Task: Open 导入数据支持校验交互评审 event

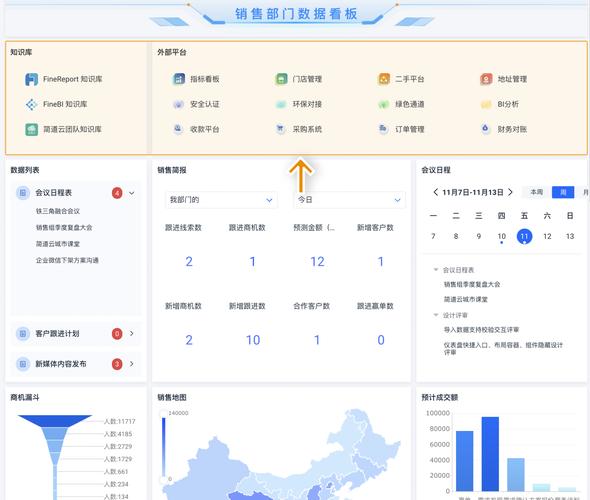Action: pos(481,330)
